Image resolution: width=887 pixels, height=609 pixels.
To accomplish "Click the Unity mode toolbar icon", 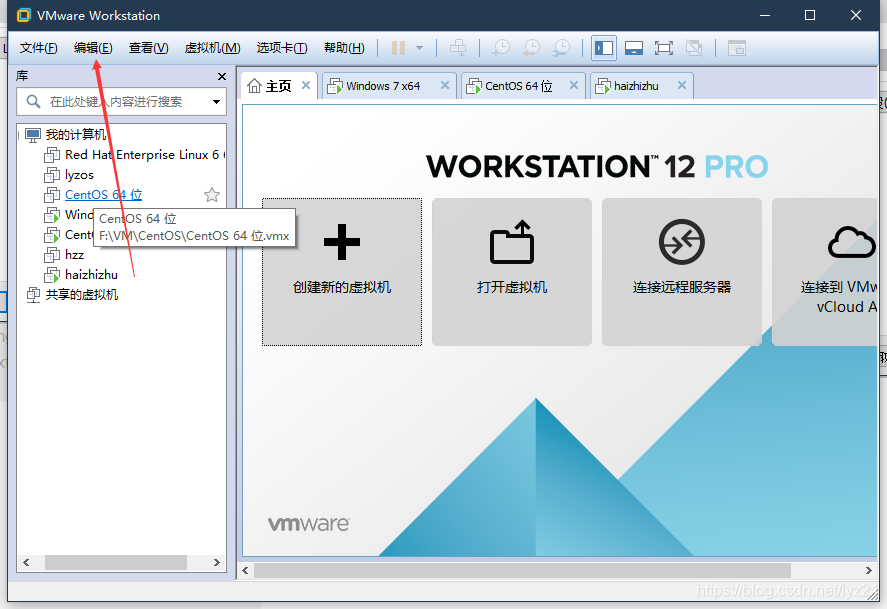I will click(x=694, y=48).
